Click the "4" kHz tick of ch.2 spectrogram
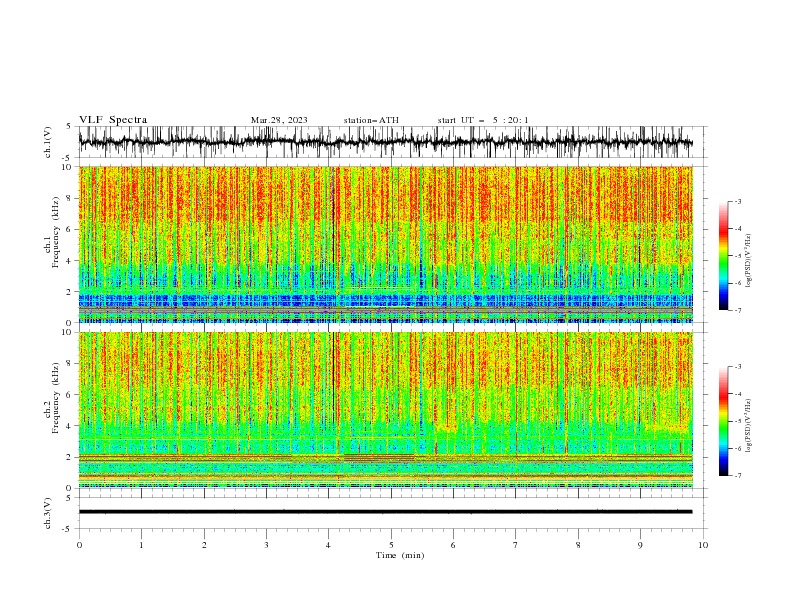Screen dimensions: 792x612 coord(69,426)
